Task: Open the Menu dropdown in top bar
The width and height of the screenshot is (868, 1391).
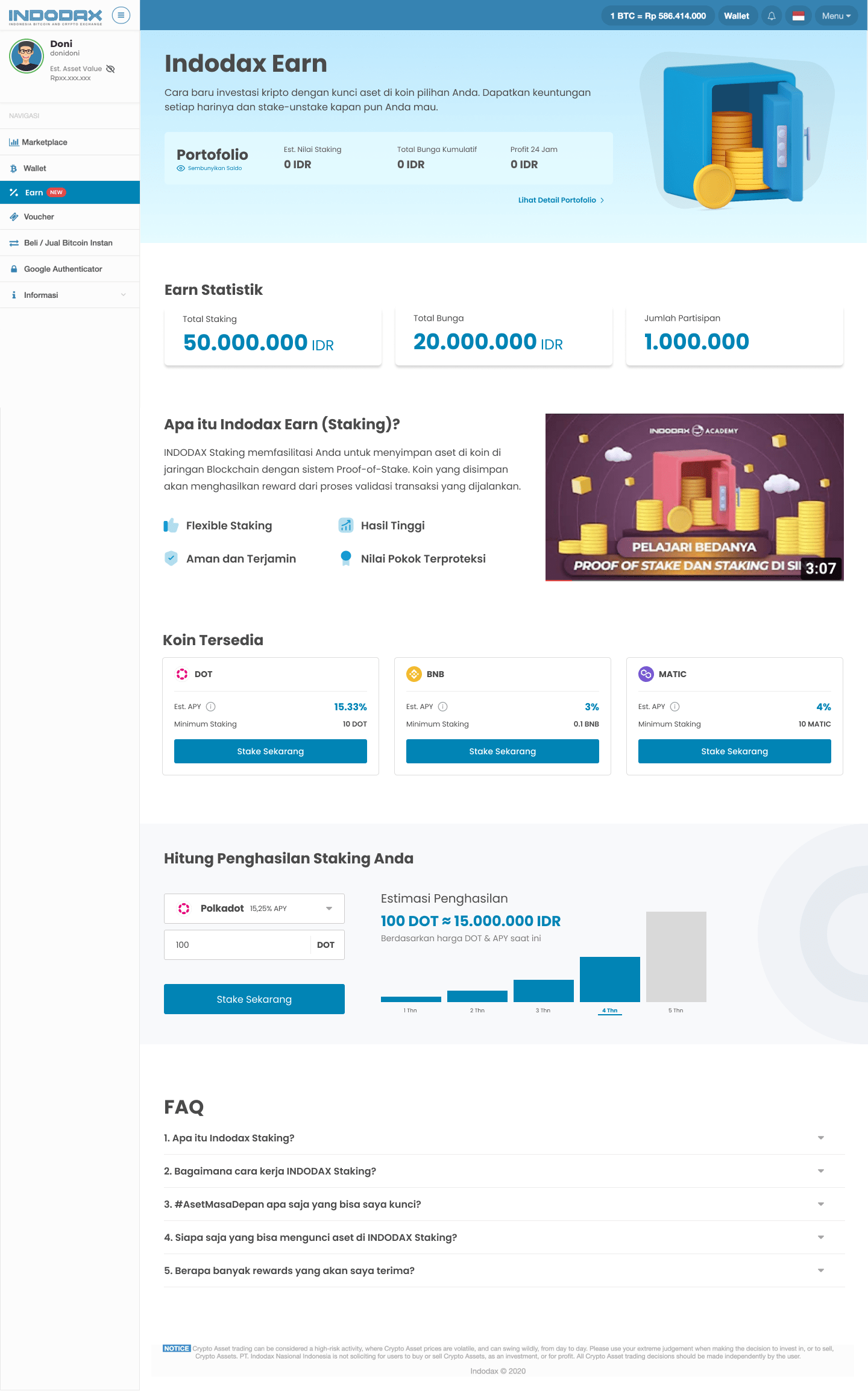Action: pyautogui.click(x=836, y=16)
